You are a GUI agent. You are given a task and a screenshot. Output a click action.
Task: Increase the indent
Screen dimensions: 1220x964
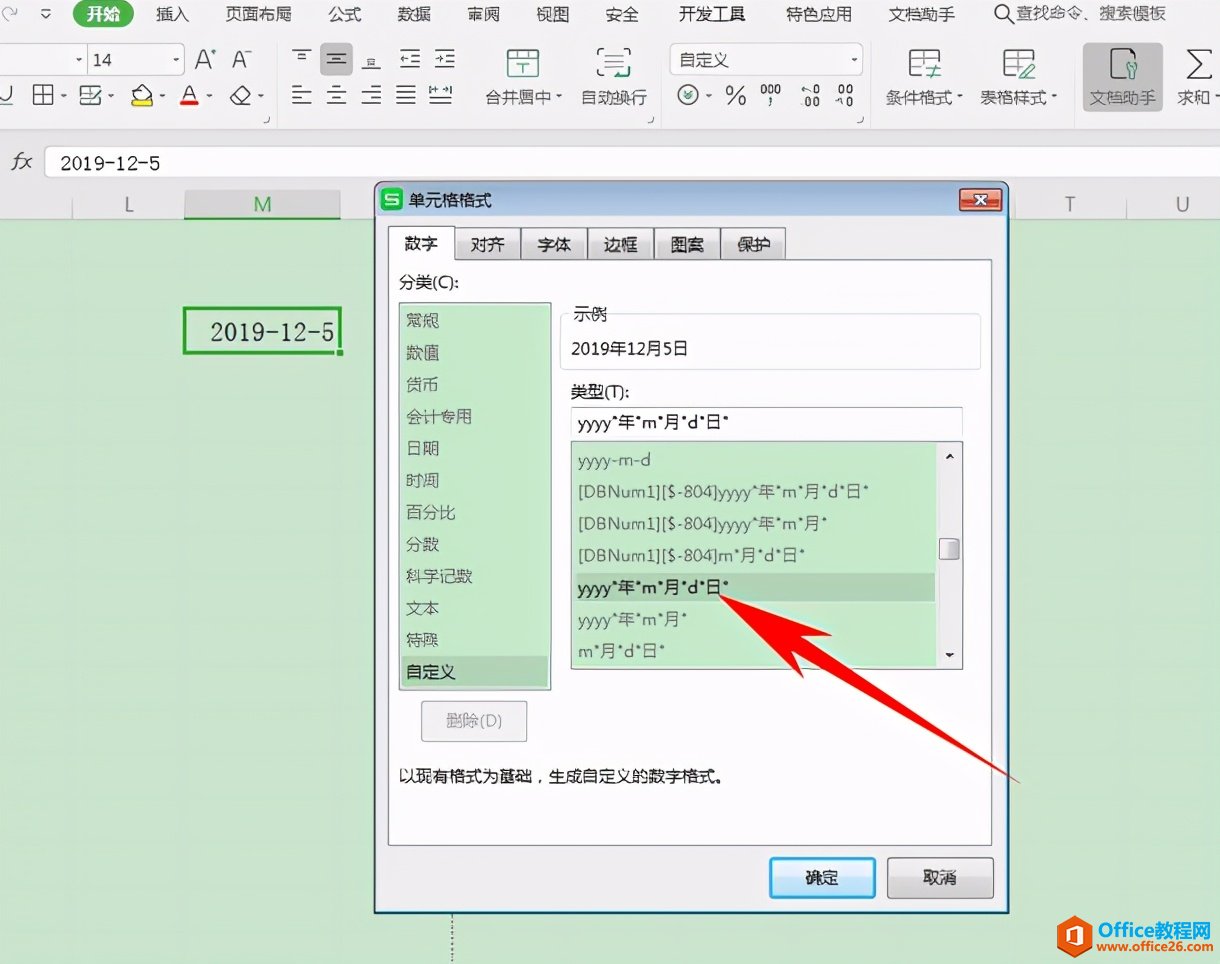(443, 59)
